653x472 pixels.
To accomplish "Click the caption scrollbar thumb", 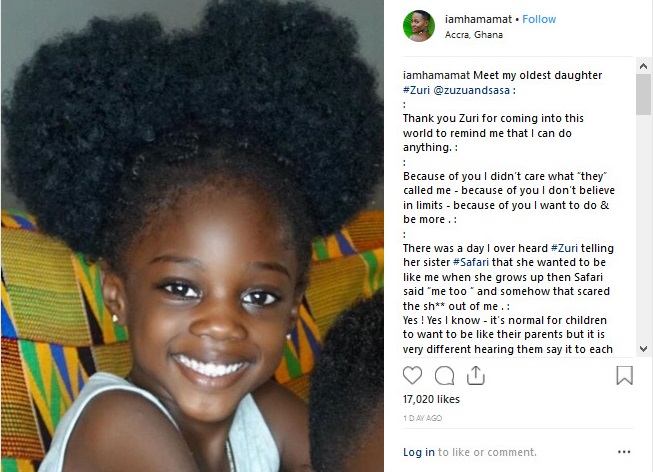I will coord(643,95).
